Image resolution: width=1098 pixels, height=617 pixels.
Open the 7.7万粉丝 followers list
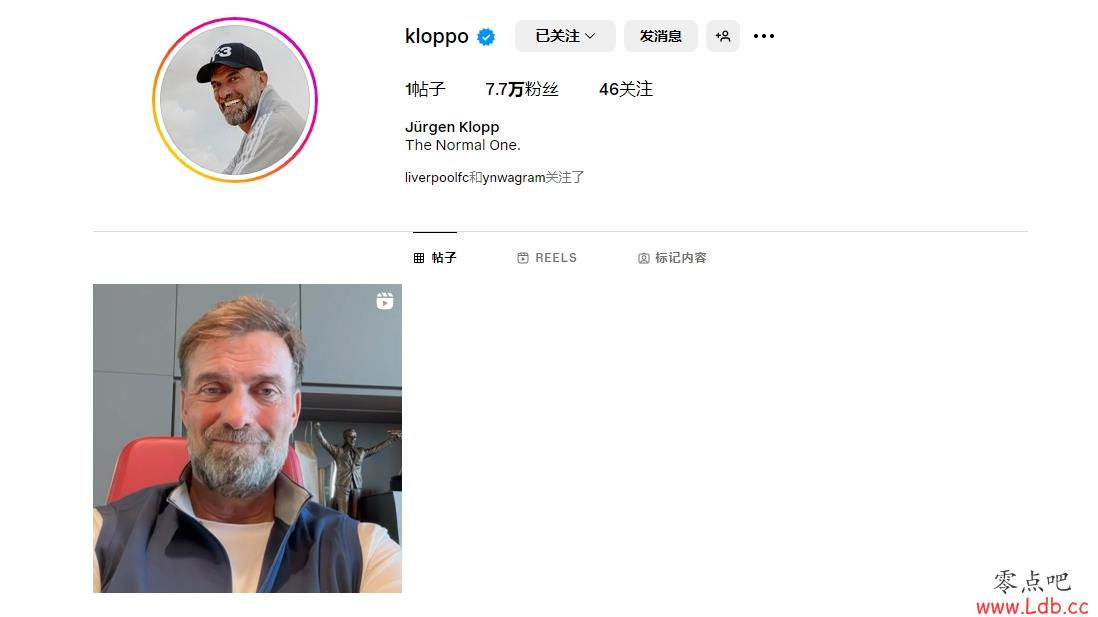522,89
